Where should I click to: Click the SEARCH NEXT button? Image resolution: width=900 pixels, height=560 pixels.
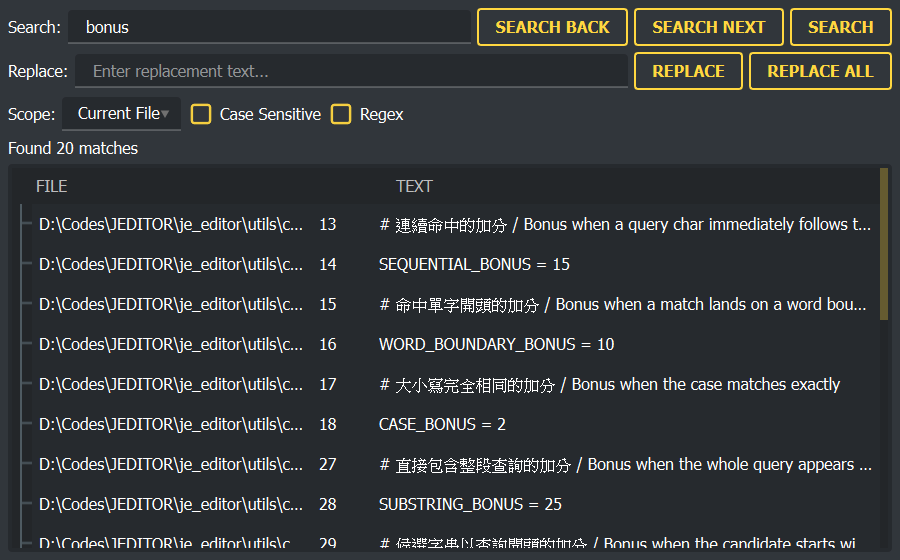pos(708,27)
